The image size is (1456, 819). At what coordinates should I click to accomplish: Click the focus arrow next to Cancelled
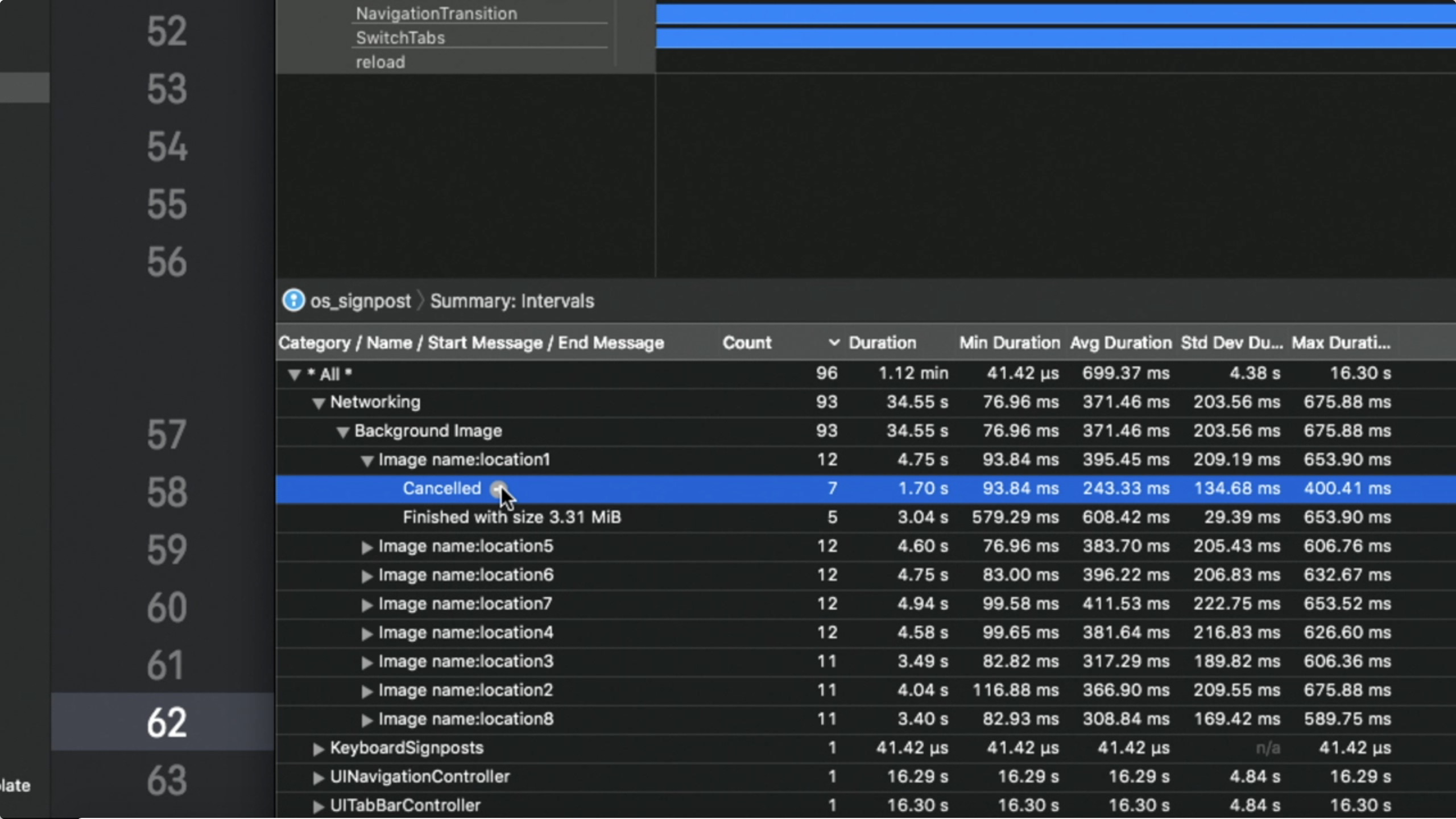point(498,488)
